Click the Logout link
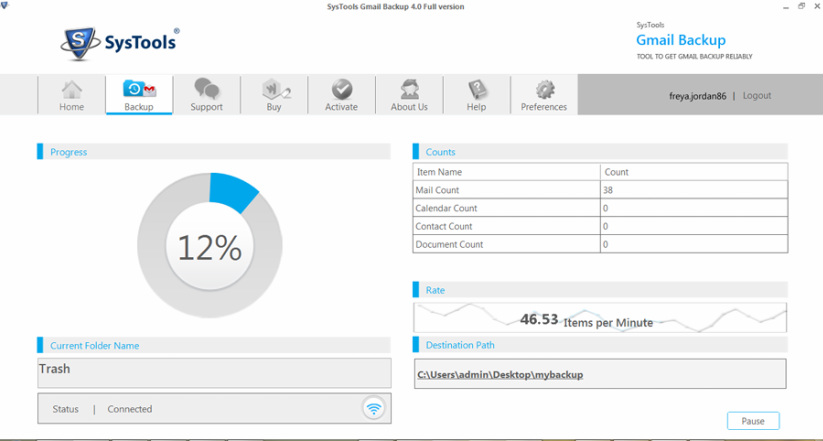 point(757,96)
